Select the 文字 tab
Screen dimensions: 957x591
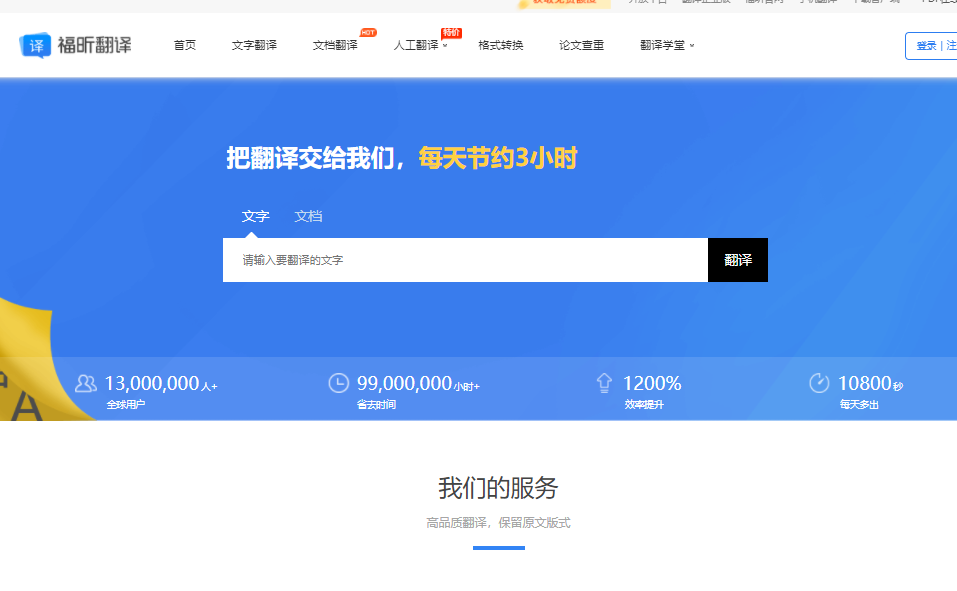pos(256,216)
